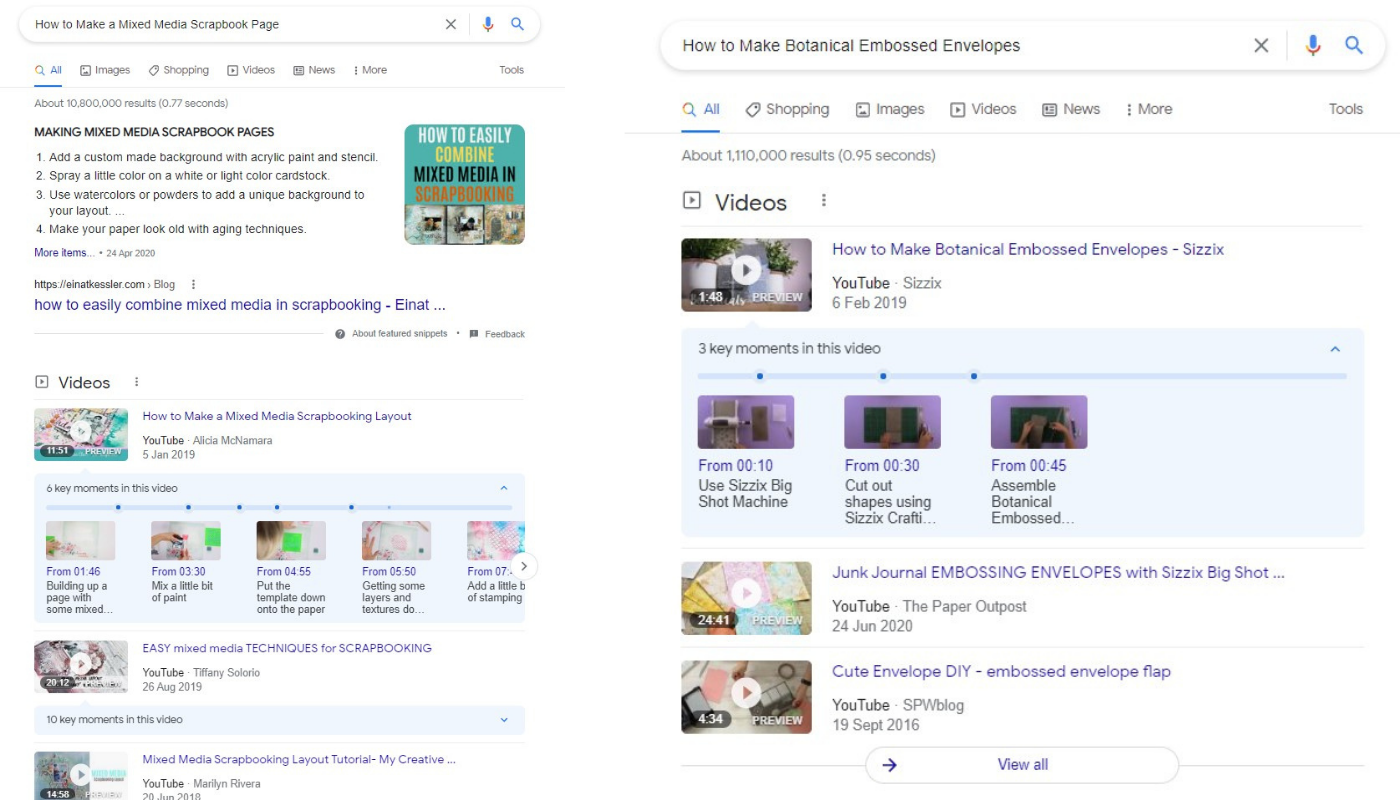Image resolution: width=1400 pixels, height=800 pixels.
Task: Click magnifier search icon in Mixed Media search bar
Action: pos(518,25)
